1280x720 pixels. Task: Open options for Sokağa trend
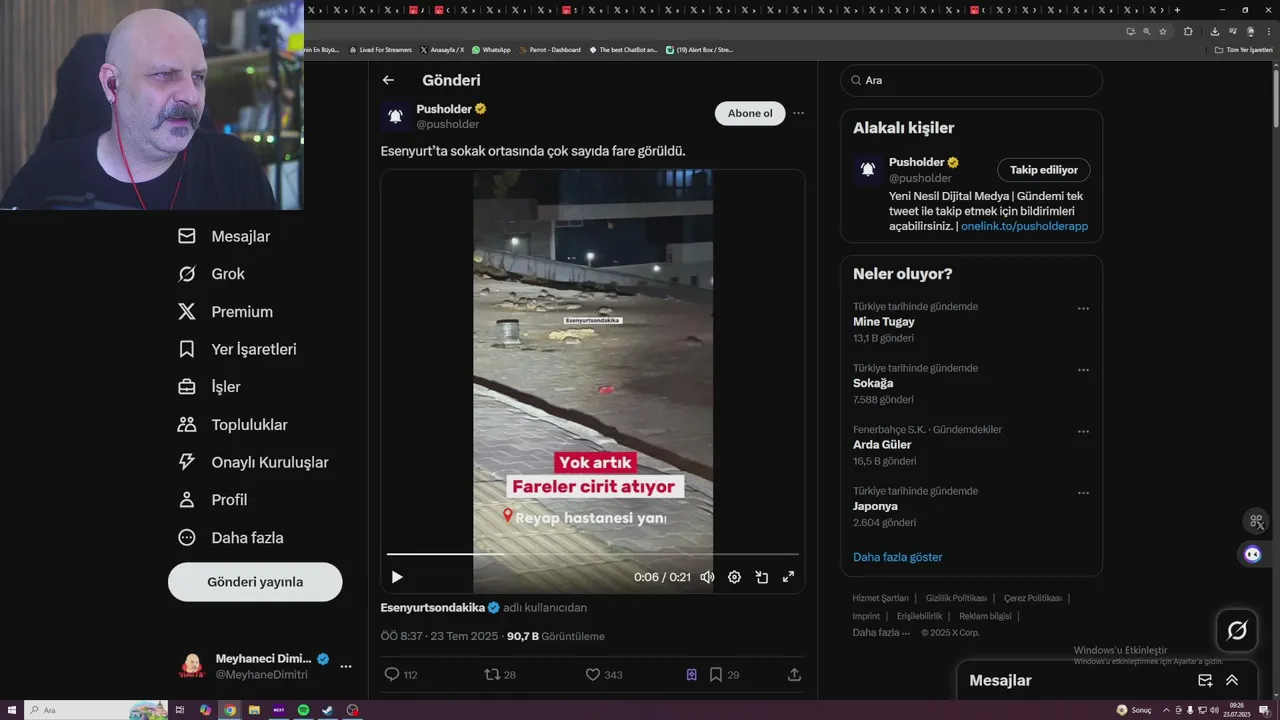click(x=1083, y=370)
